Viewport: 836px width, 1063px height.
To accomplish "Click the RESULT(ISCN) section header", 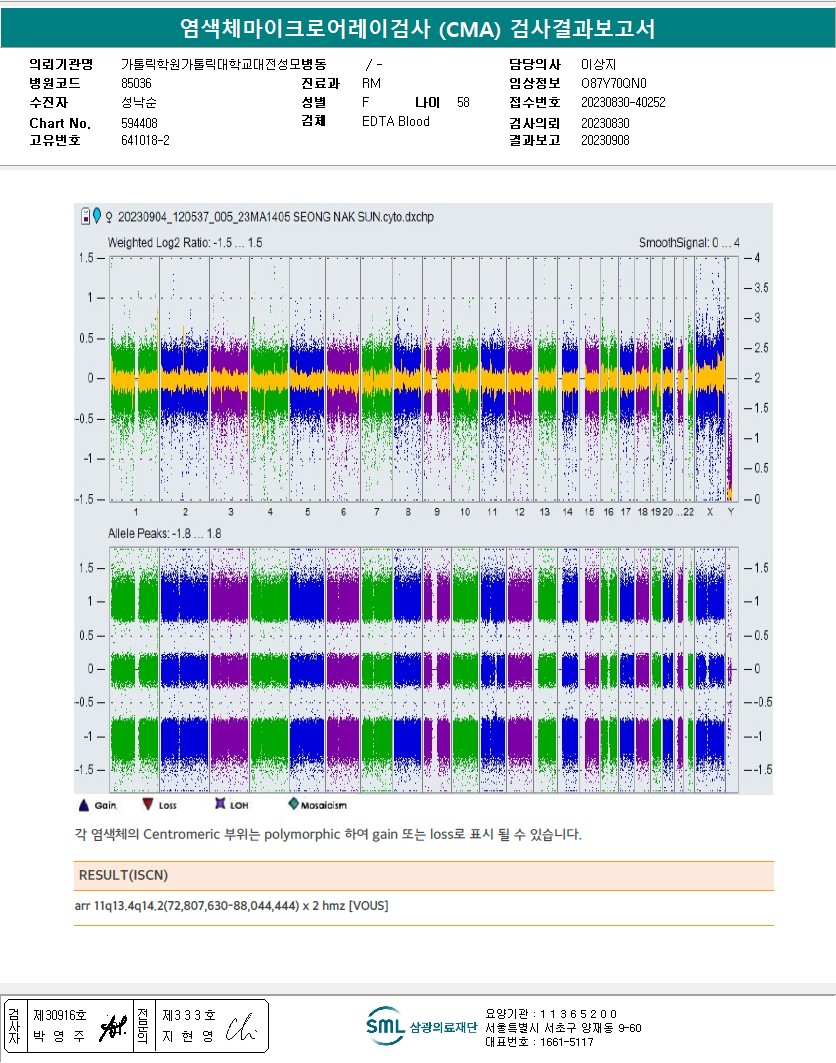I will pyautogui.click(x=120, y=876).
